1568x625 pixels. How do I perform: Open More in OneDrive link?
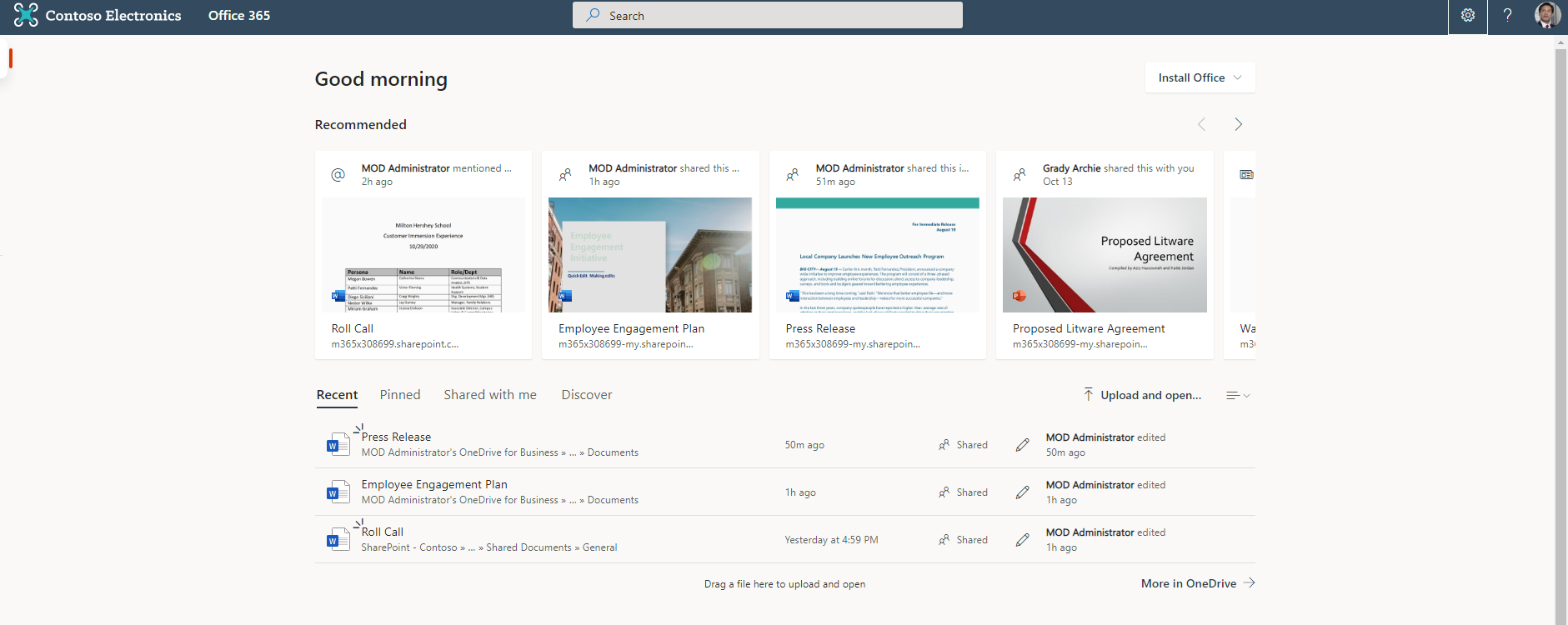point(1198,583)
